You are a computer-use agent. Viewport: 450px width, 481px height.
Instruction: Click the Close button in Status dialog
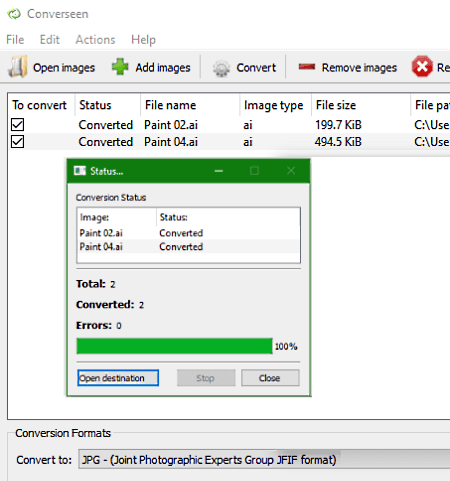coord(270,378)
